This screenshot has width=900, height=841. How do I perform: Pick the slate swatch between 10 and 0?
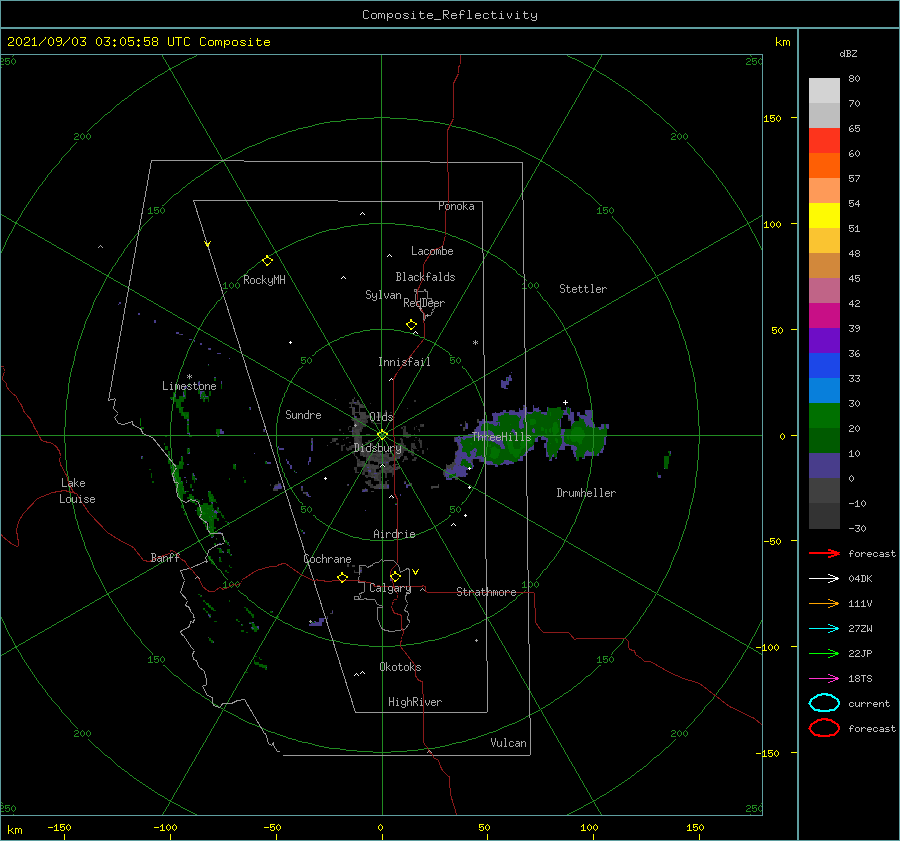coord(824,466)
